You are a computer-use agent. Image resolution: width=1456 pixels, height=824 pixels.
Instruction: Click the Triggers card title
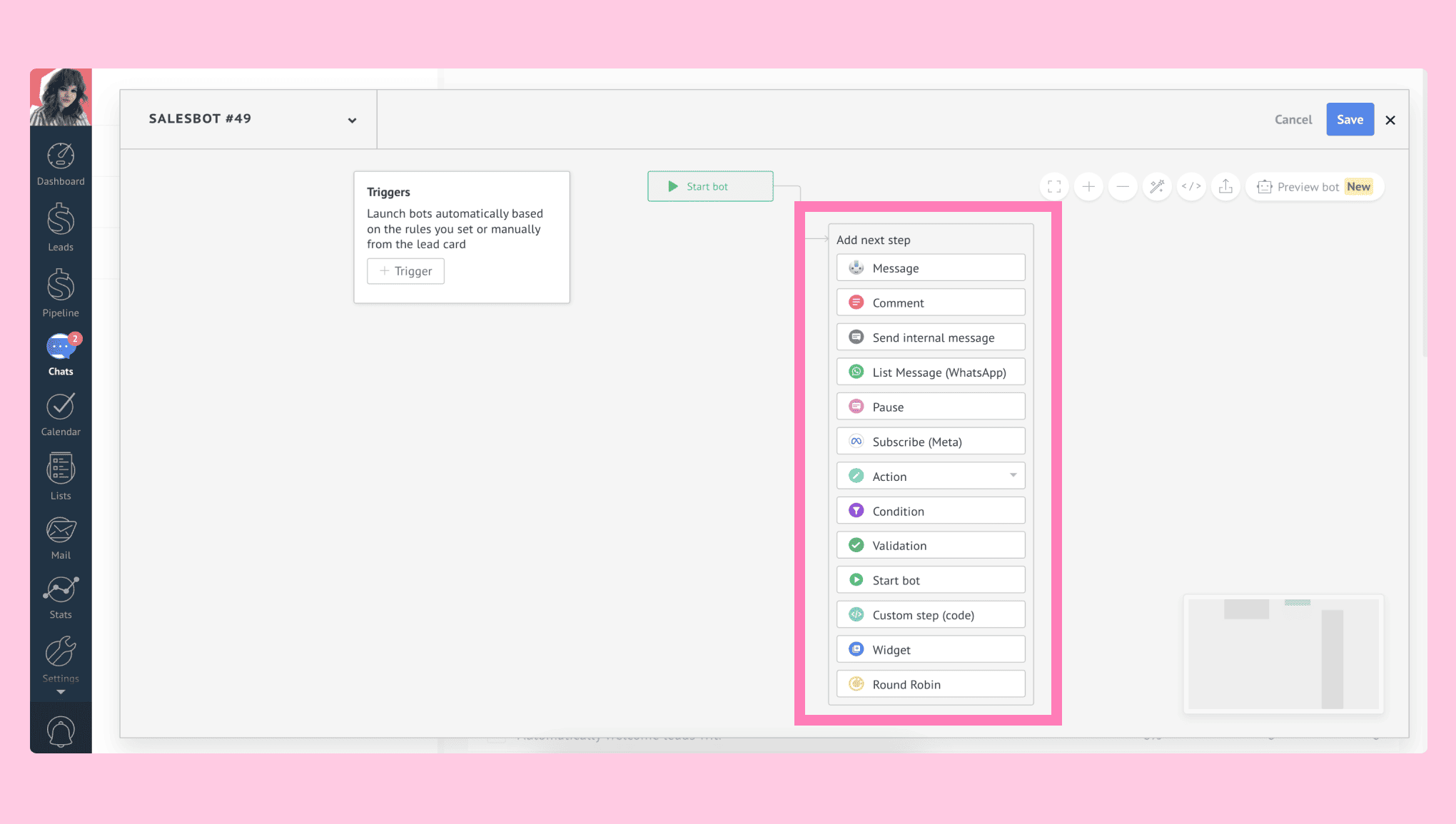tap(388, 192)
